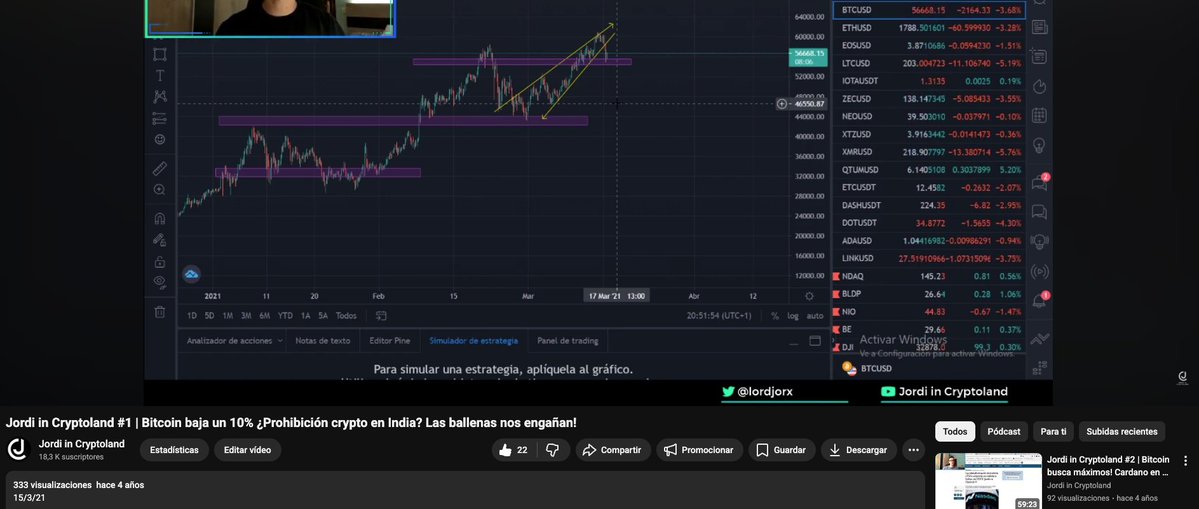Toggle lock all drawings padlock icon
Image resolution: width=1199 pixels, height=509 pixels.
pos(160,261)
